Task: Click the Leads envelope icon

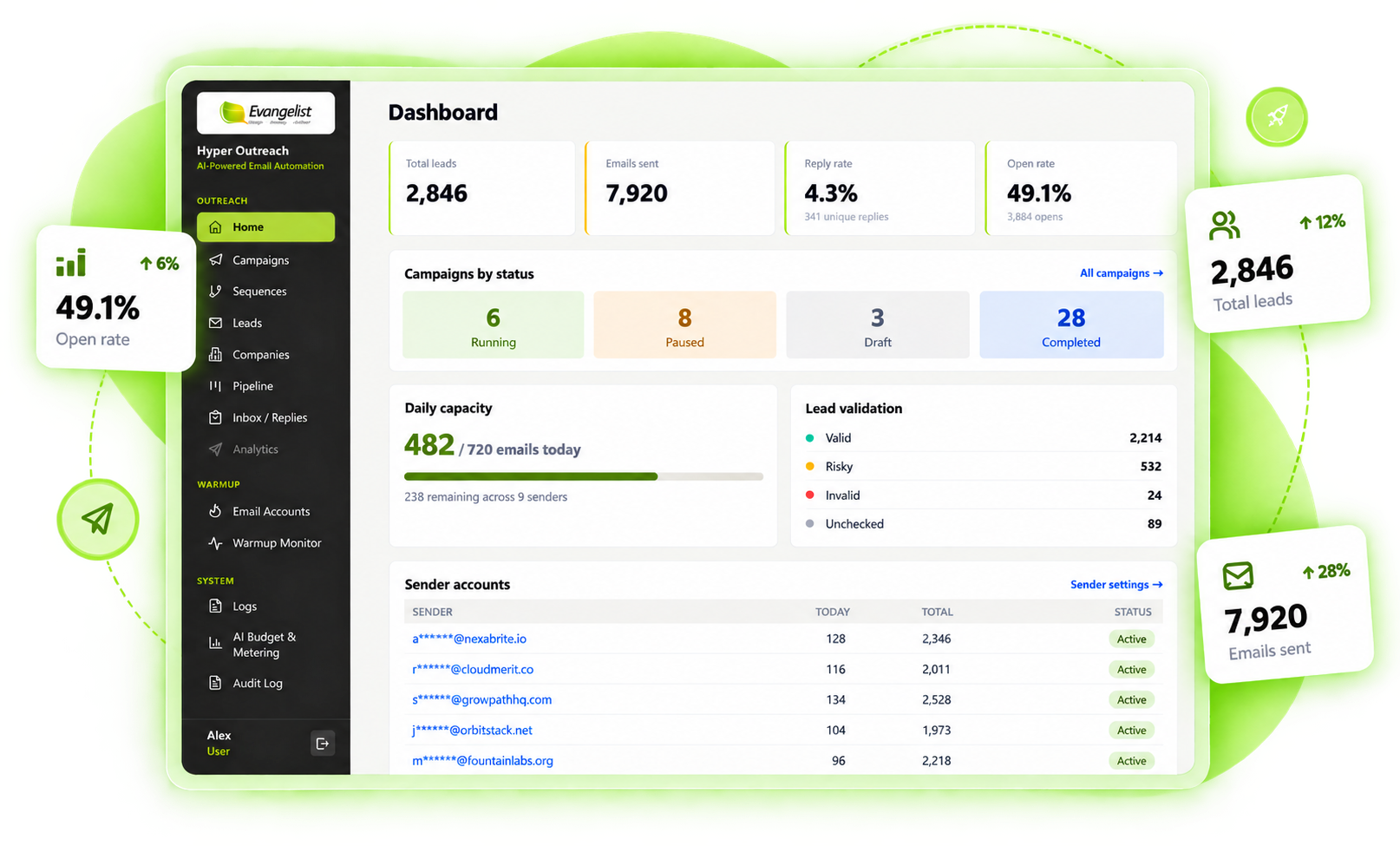Action: [215, 323]
